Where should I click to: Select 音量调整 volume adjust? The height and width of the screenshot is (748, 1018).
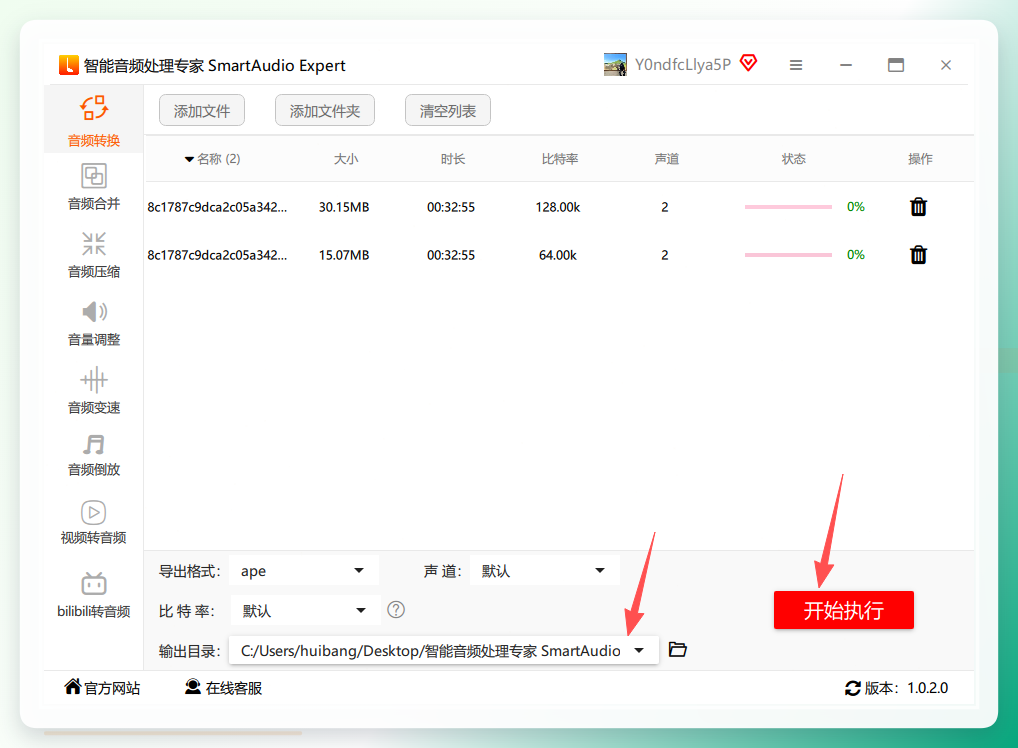coord(93,323)
